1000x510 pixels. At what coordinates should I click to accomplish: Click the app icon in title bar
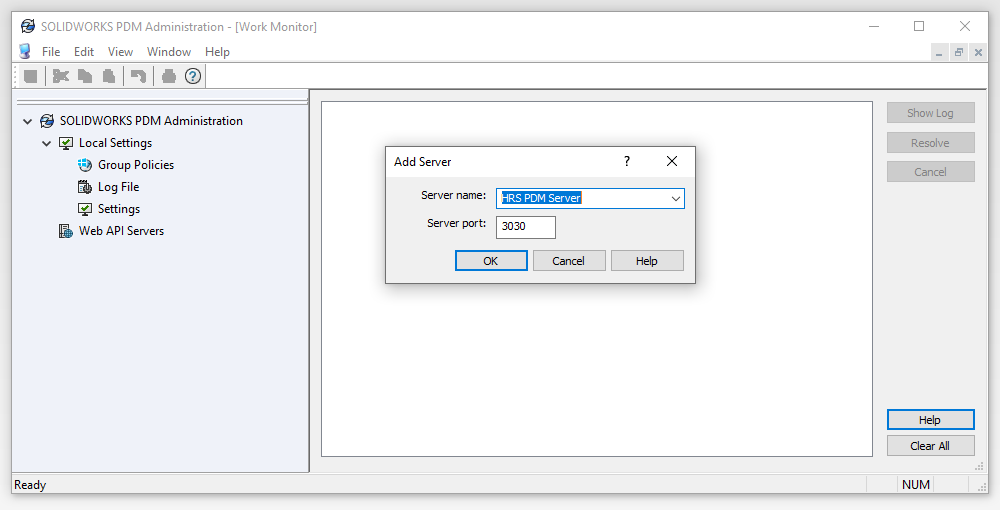click(27, 26)
